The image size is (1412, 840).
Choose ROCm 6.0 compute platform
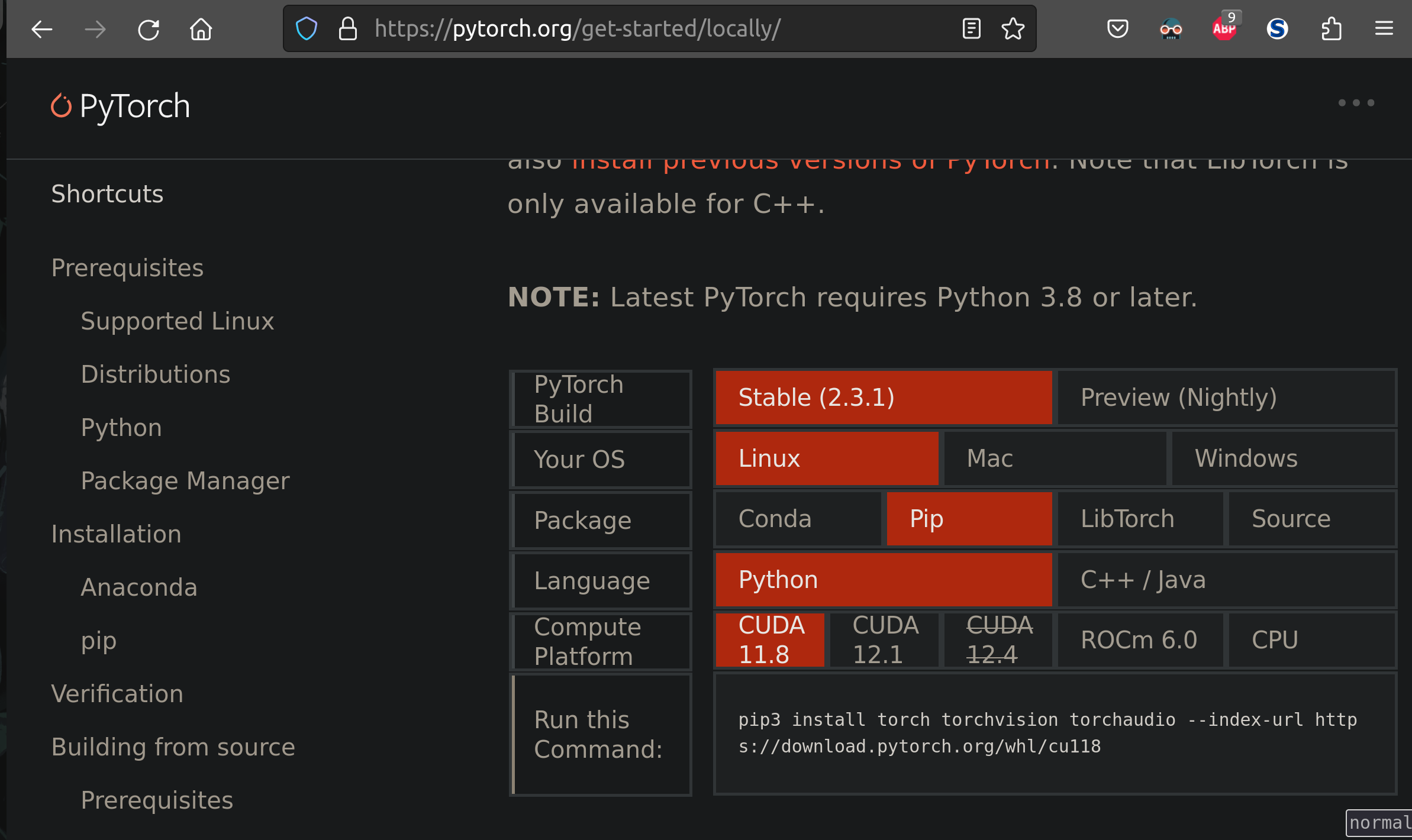(1140, 640)
